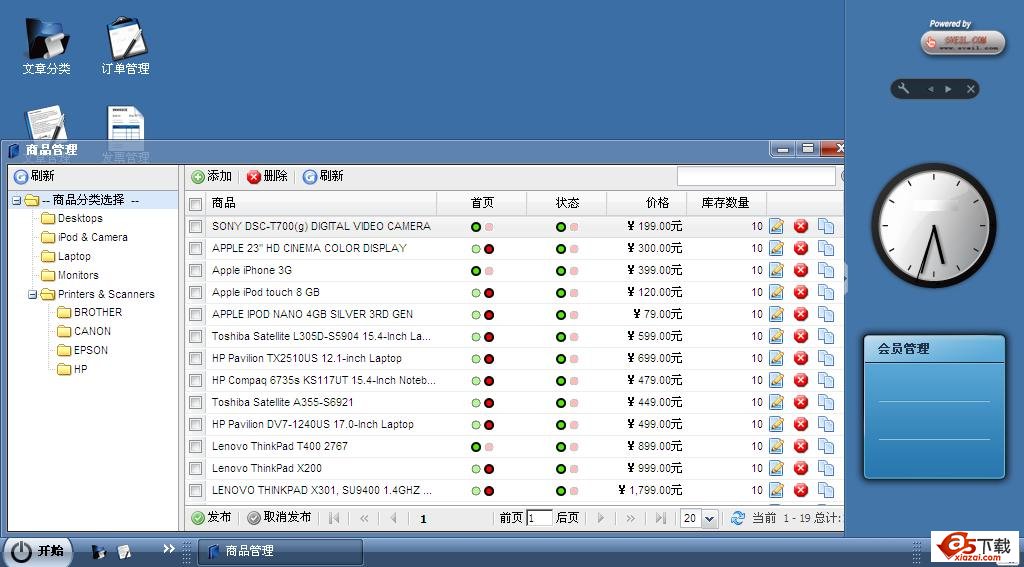
Task: Tick the checkbox for Lenovo ThinkPad X200
Action: click(195, 468)
